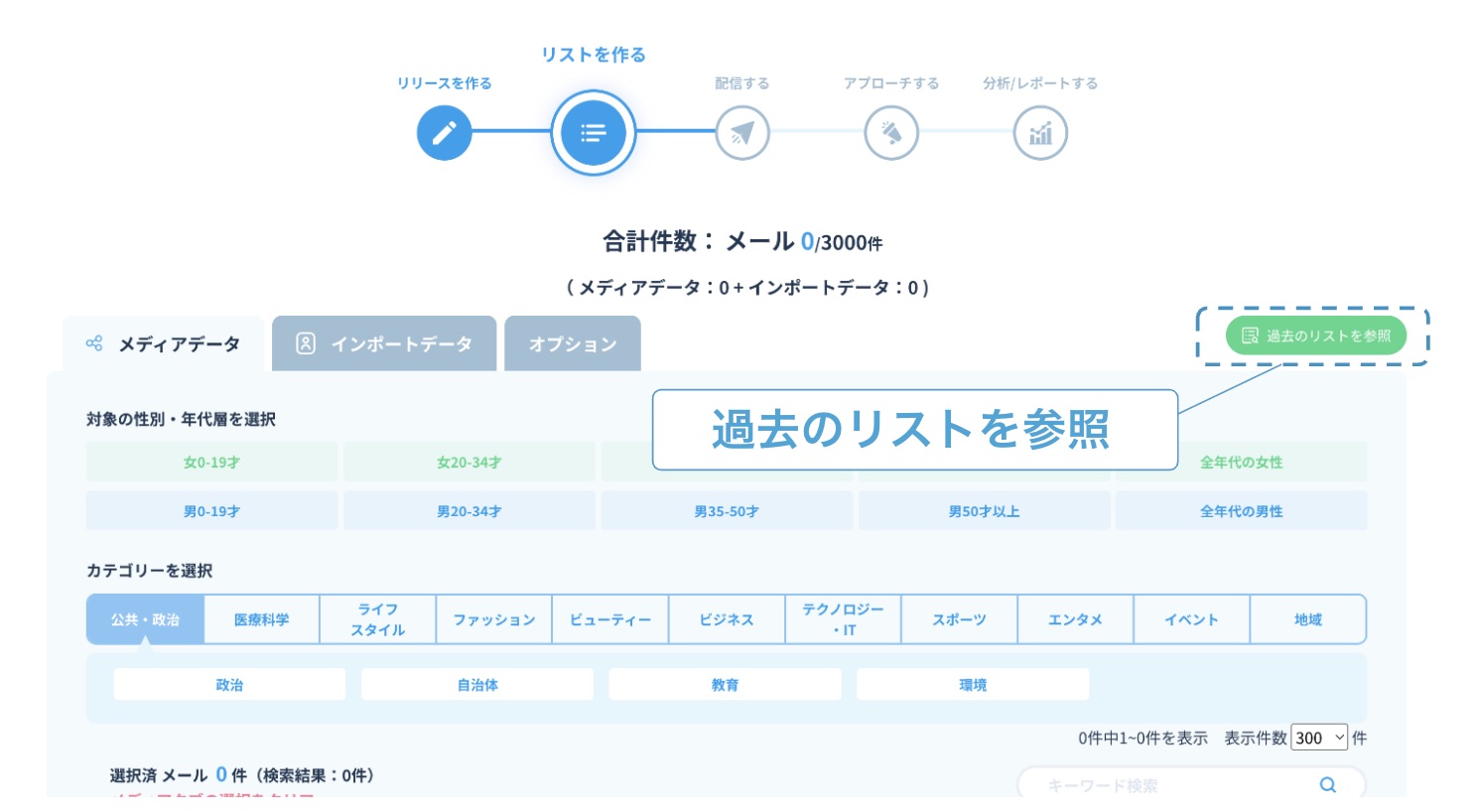Select the 環境 subcategory button
This screenshot has width=1477, height=812.
click(973, 685)
